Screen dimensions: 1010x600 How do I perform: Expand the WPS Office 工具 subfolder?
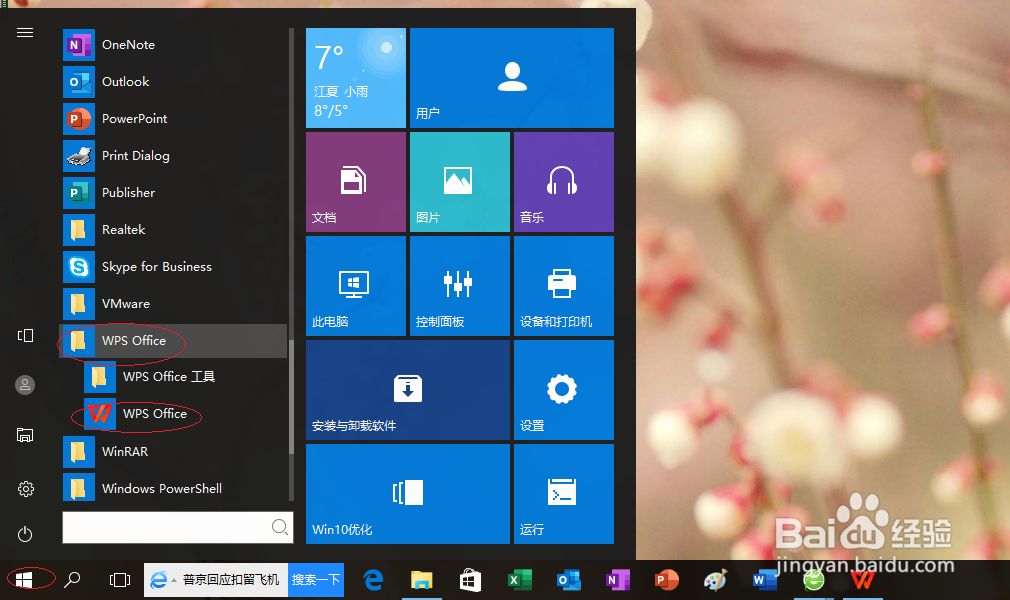[x=185, y=376]
